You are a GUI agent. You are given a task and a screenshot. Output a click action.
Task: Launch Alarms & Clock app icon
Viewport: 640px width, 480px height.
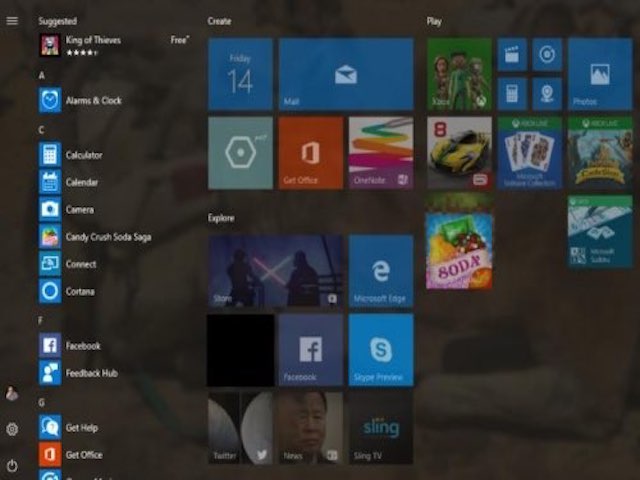[50, 100]
